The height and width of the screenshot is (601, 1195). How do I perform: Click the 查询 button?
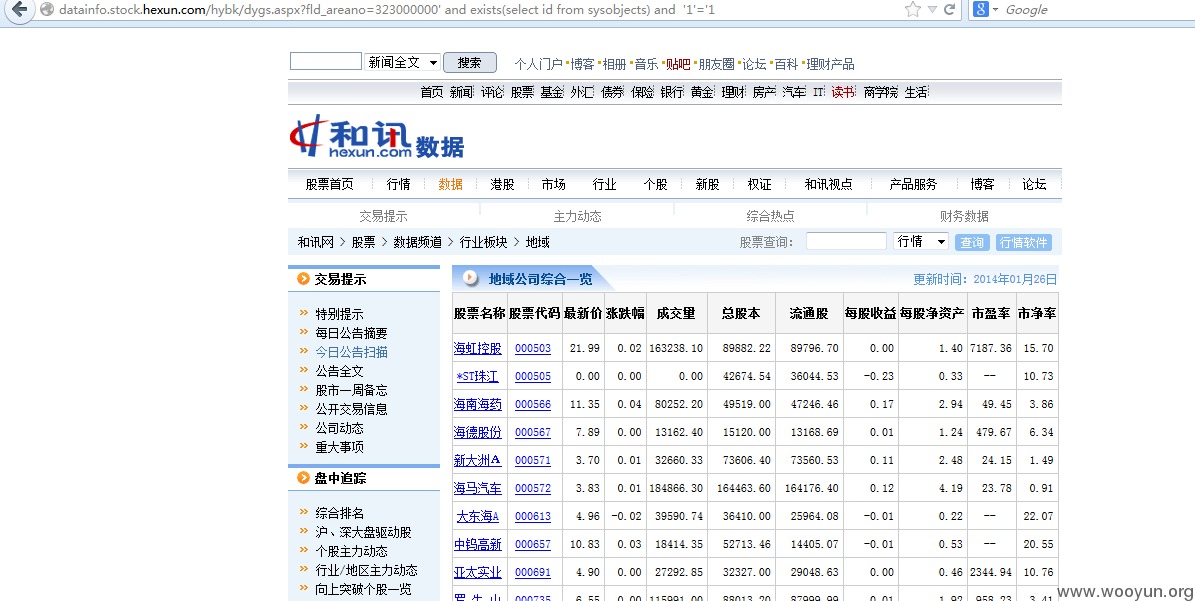pos(972,242)
